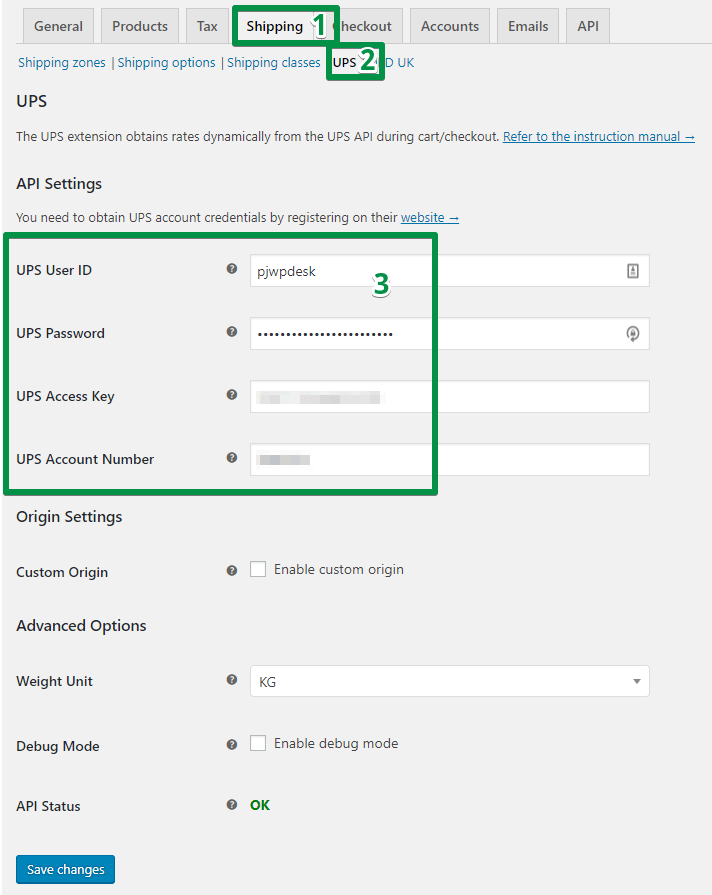This screenshot has width=712, height=895.
Task: Focus the UPS Password field
Action: tap(449, 333)
